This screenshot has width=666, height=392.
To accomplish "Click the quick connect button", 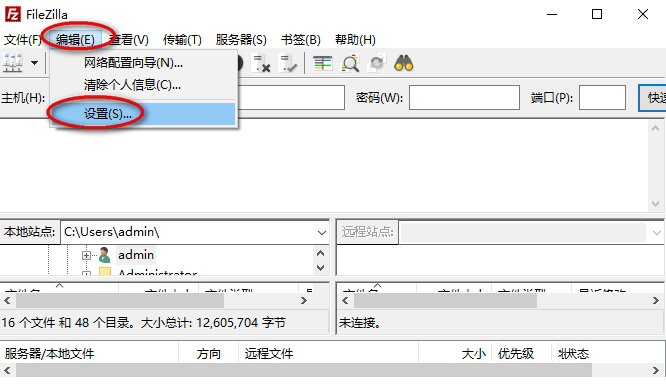I will pyautogui.click(x=652, y=98).
